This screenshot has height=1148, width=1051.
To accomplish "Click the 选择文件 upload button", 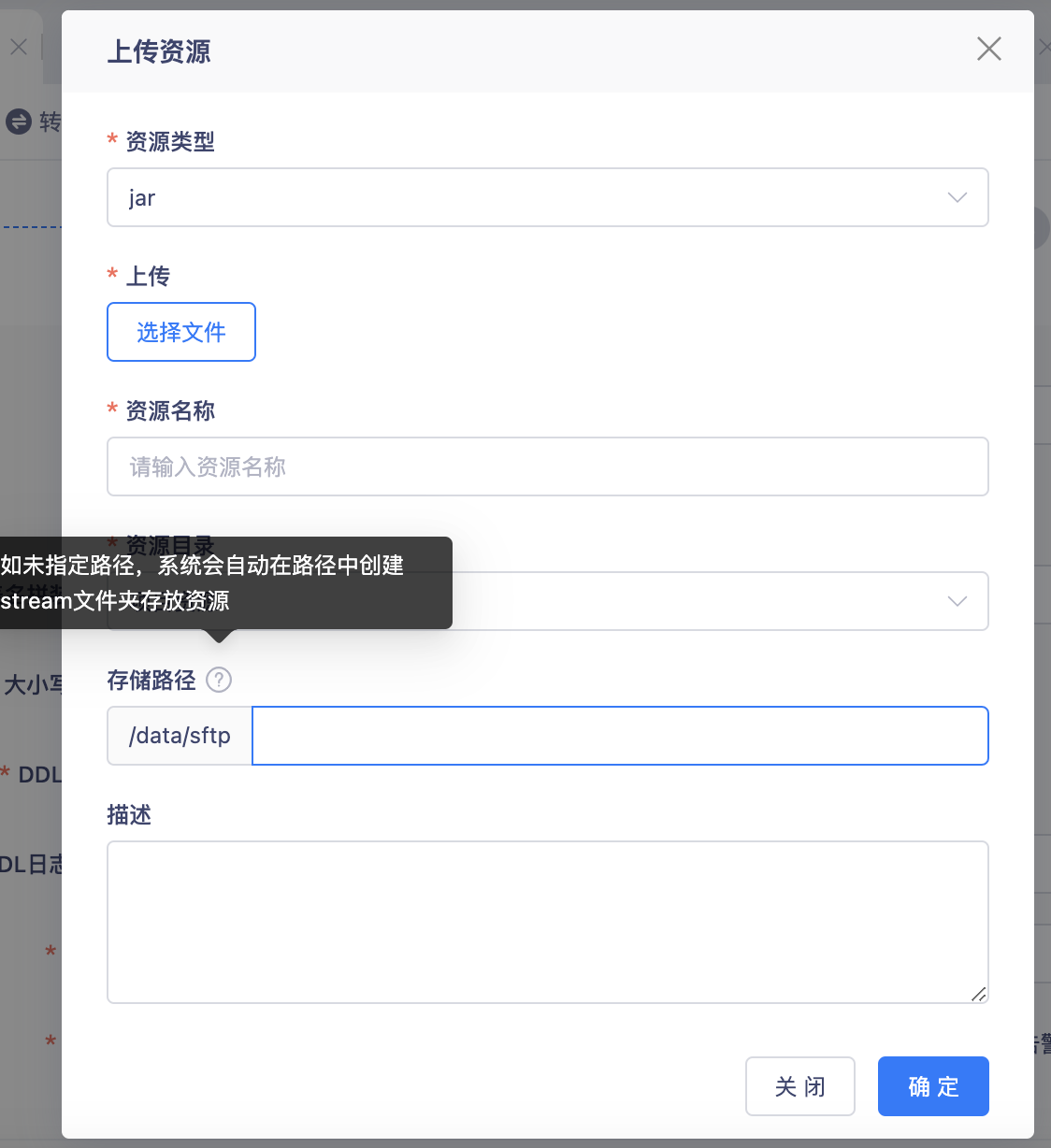I will [x=181, y=332].
